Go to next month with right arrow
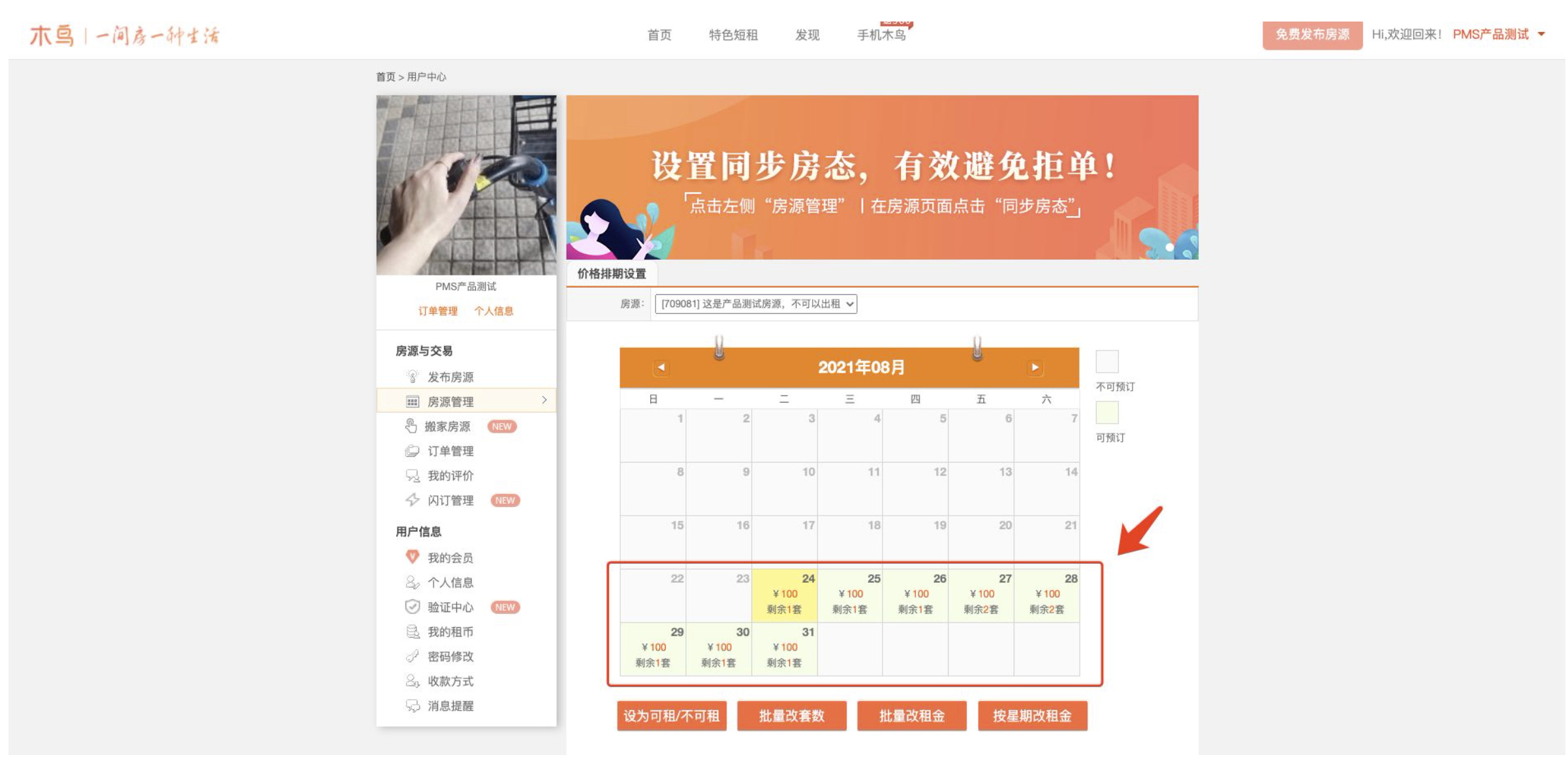 1035,367
